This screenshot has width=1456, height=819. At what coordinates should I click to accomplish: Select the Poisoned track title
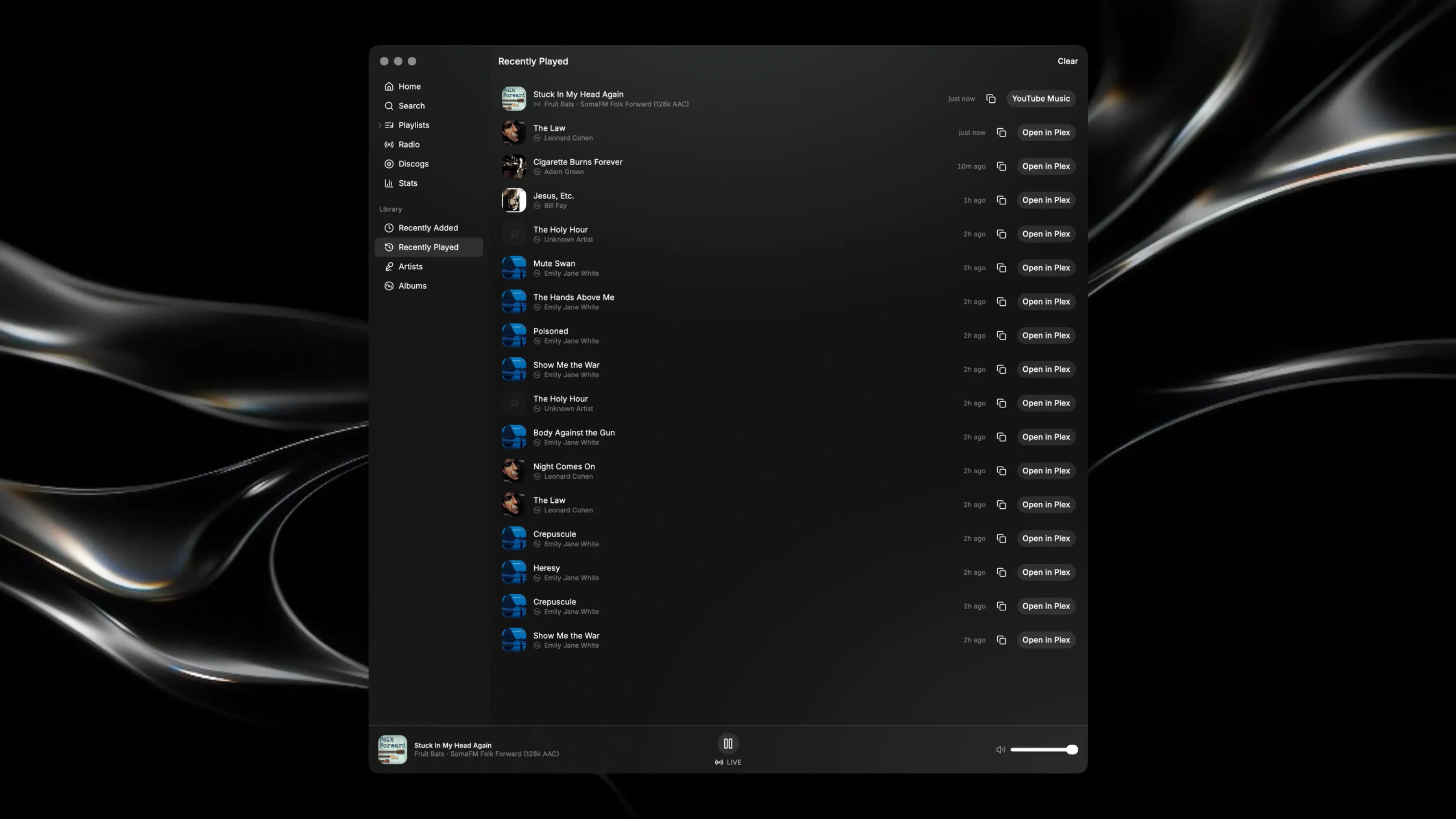point(551,331)
